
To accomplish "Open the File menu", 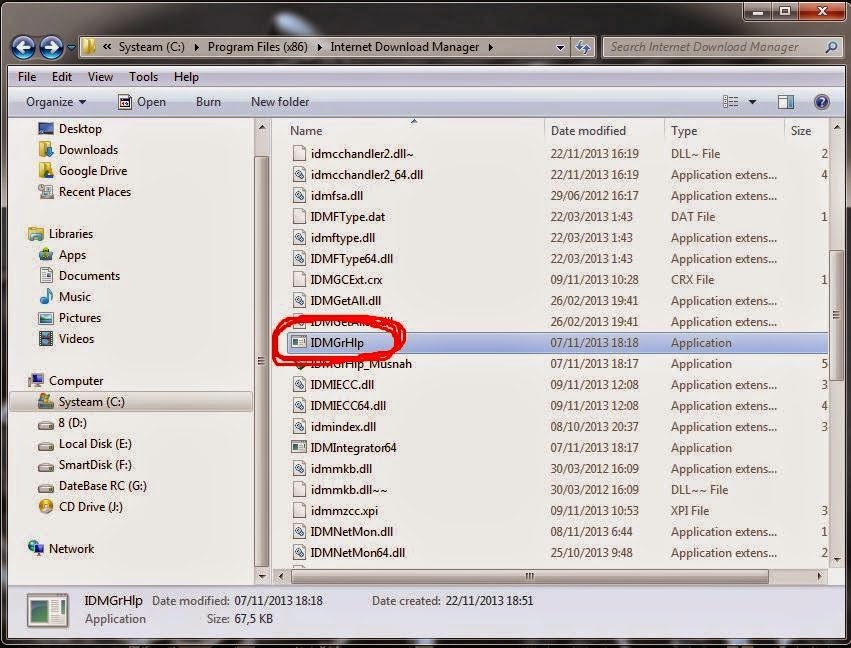I will coord(27,77).
